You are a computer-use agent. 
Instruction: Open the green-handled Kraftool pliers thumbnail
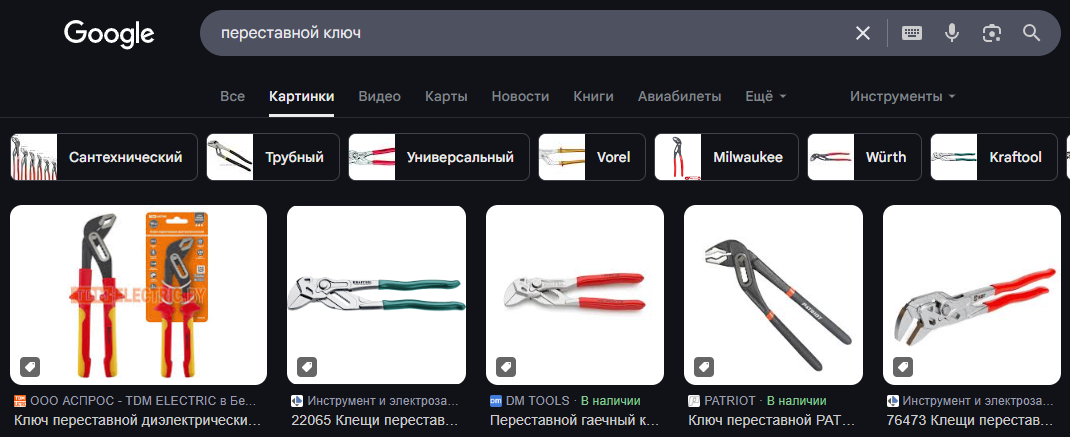[x=377, y=295]
